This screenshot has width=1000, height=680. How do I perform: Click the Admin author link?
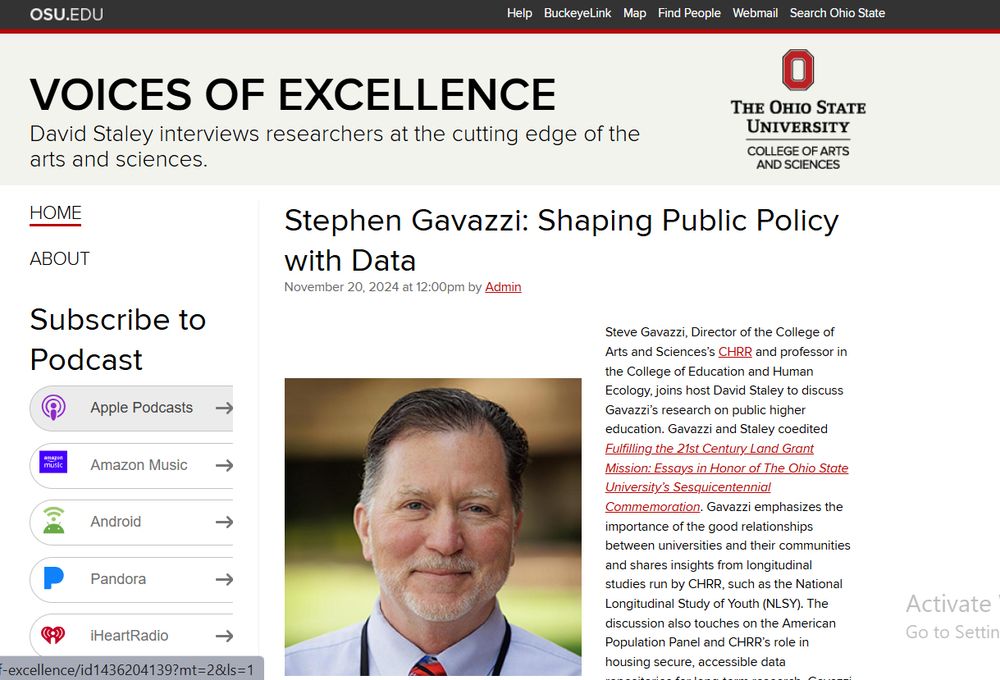(503, 287)
